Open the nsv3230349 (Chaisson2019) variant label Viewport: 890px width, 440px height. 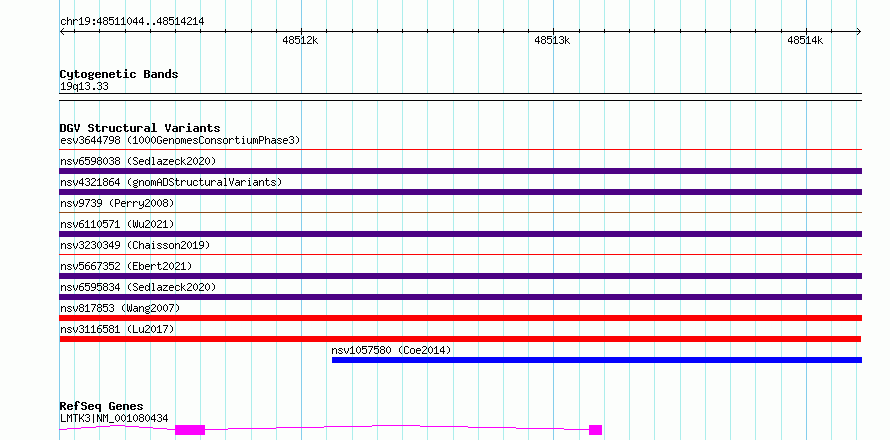[x=135, y=245]
